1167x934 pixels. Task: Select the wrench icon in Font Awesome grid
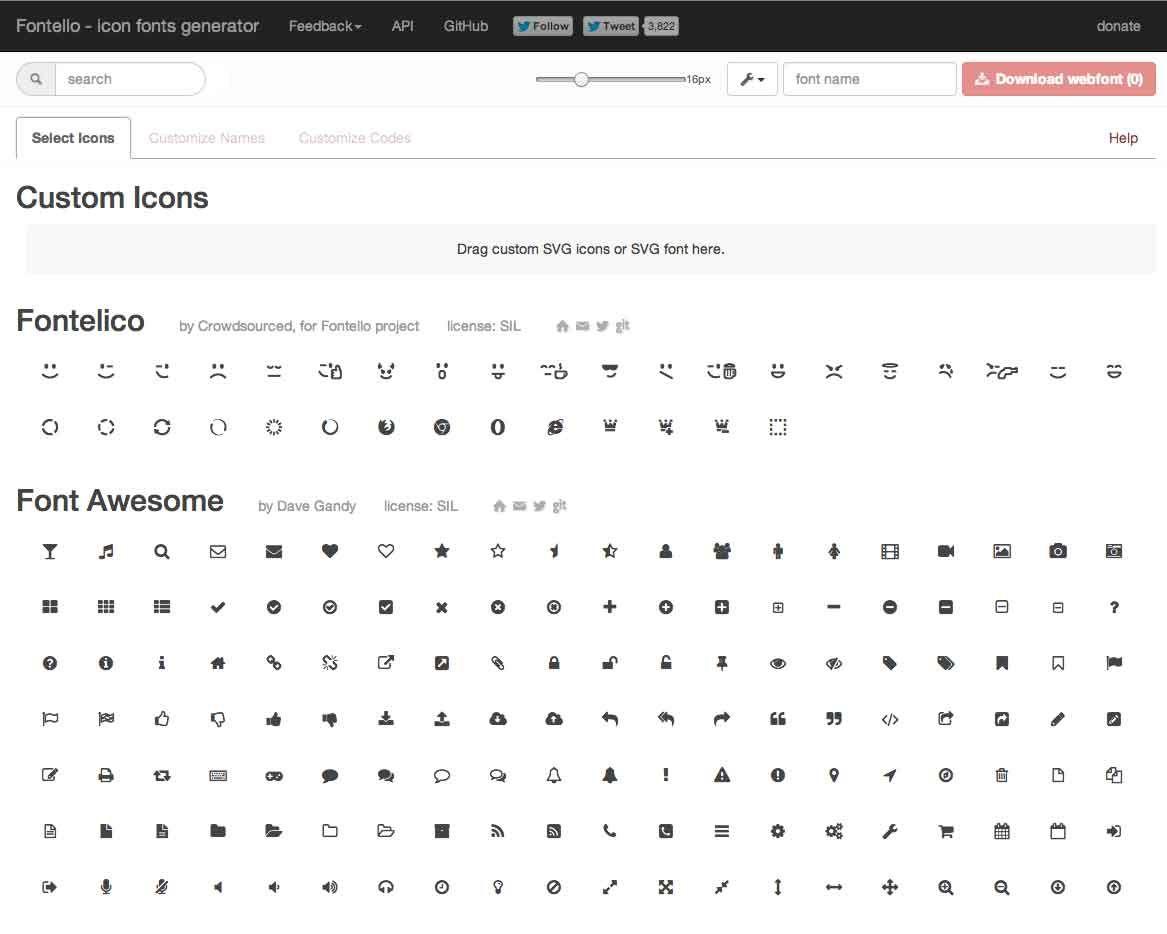[889, 831]
